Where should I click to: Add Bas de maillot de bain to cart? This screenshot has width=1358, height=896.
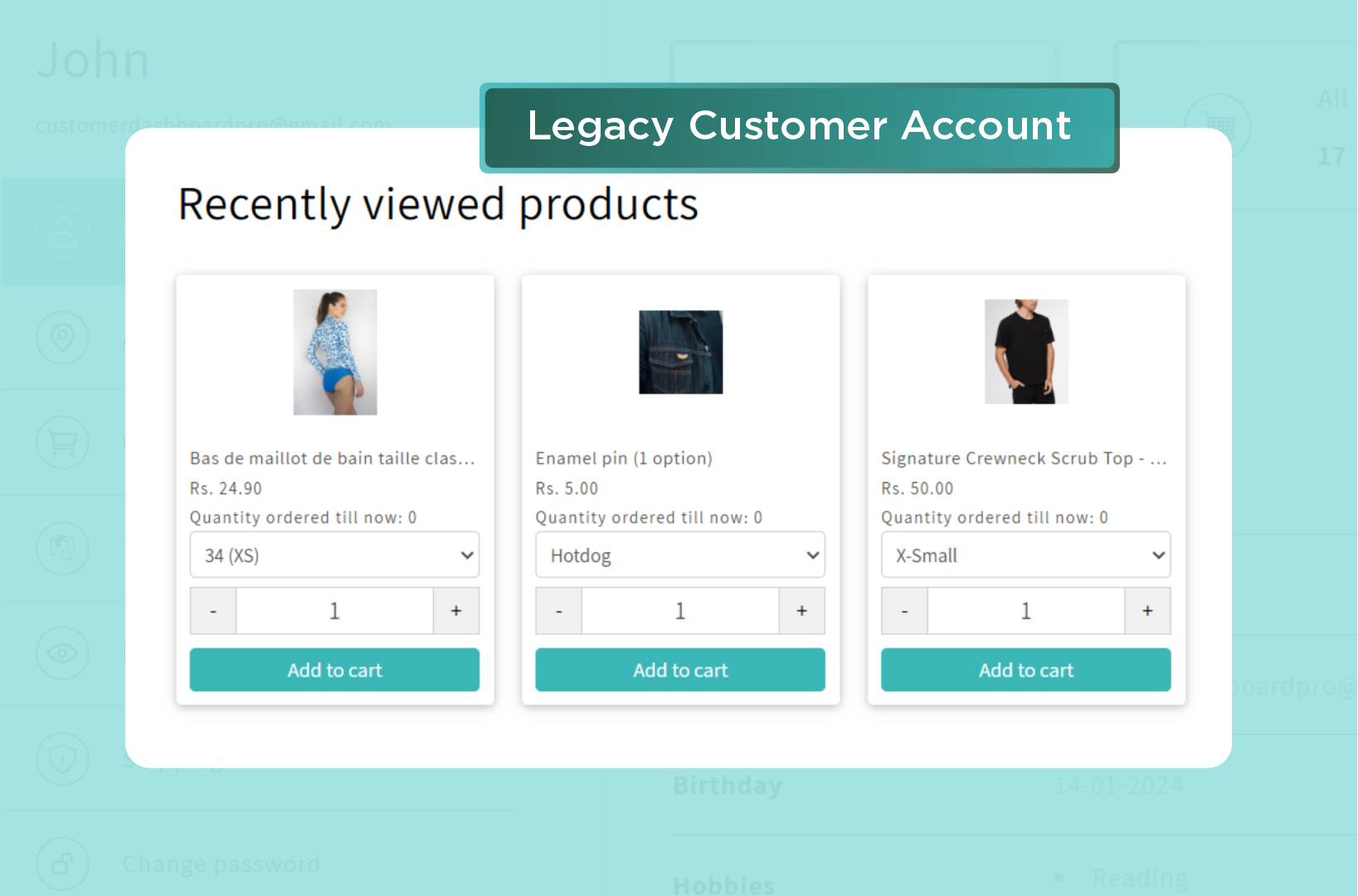[x=334, y=670]
